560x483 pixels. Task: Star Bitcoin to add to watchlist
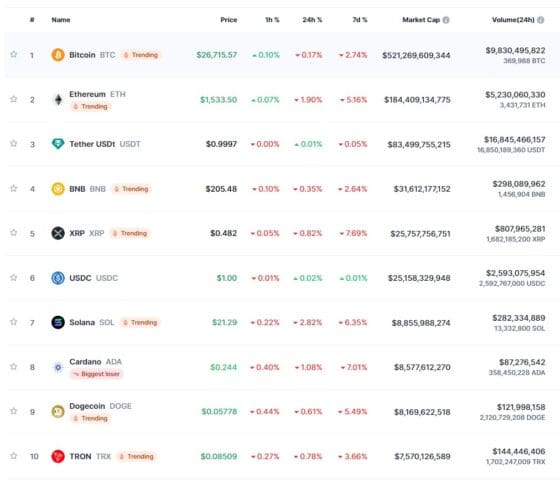click(14, 54)
